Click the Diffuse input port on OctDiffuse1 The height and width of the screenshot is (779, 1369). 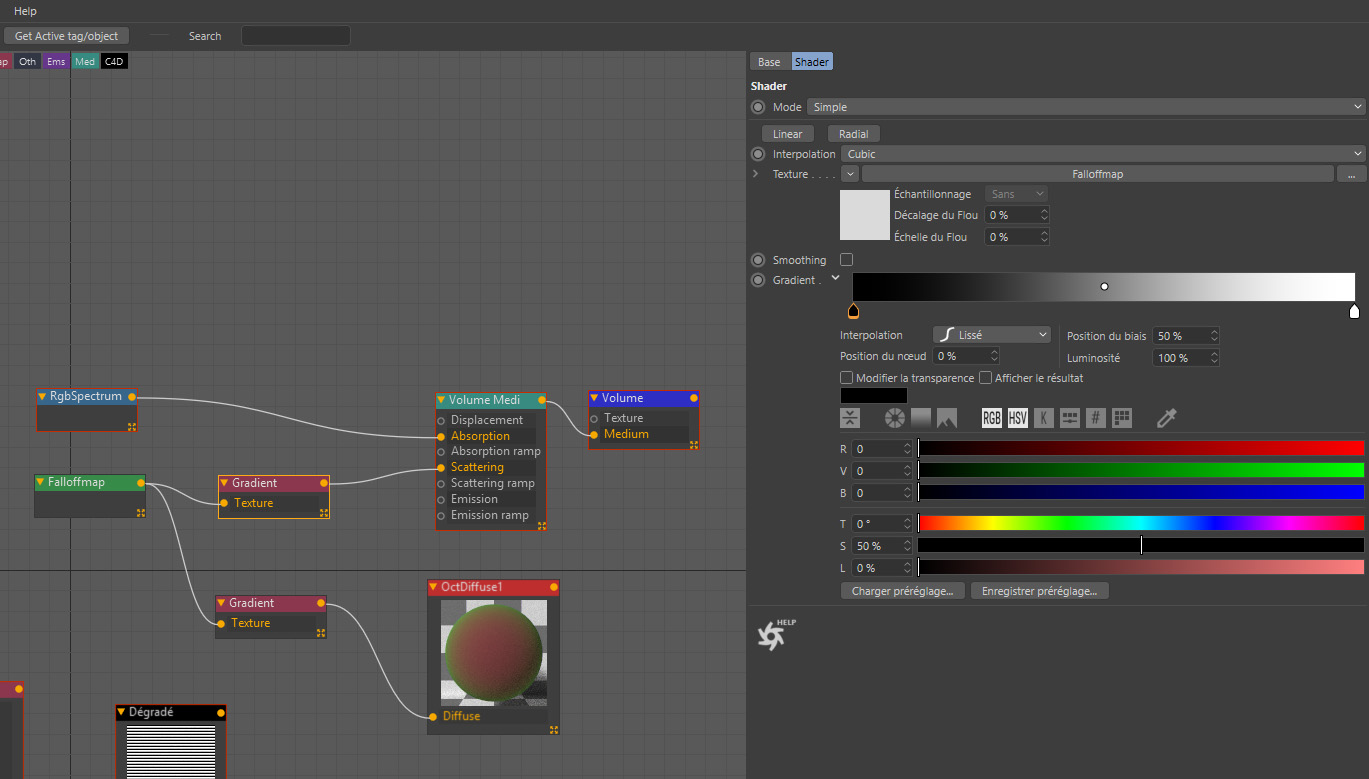[x=433, y=716]
